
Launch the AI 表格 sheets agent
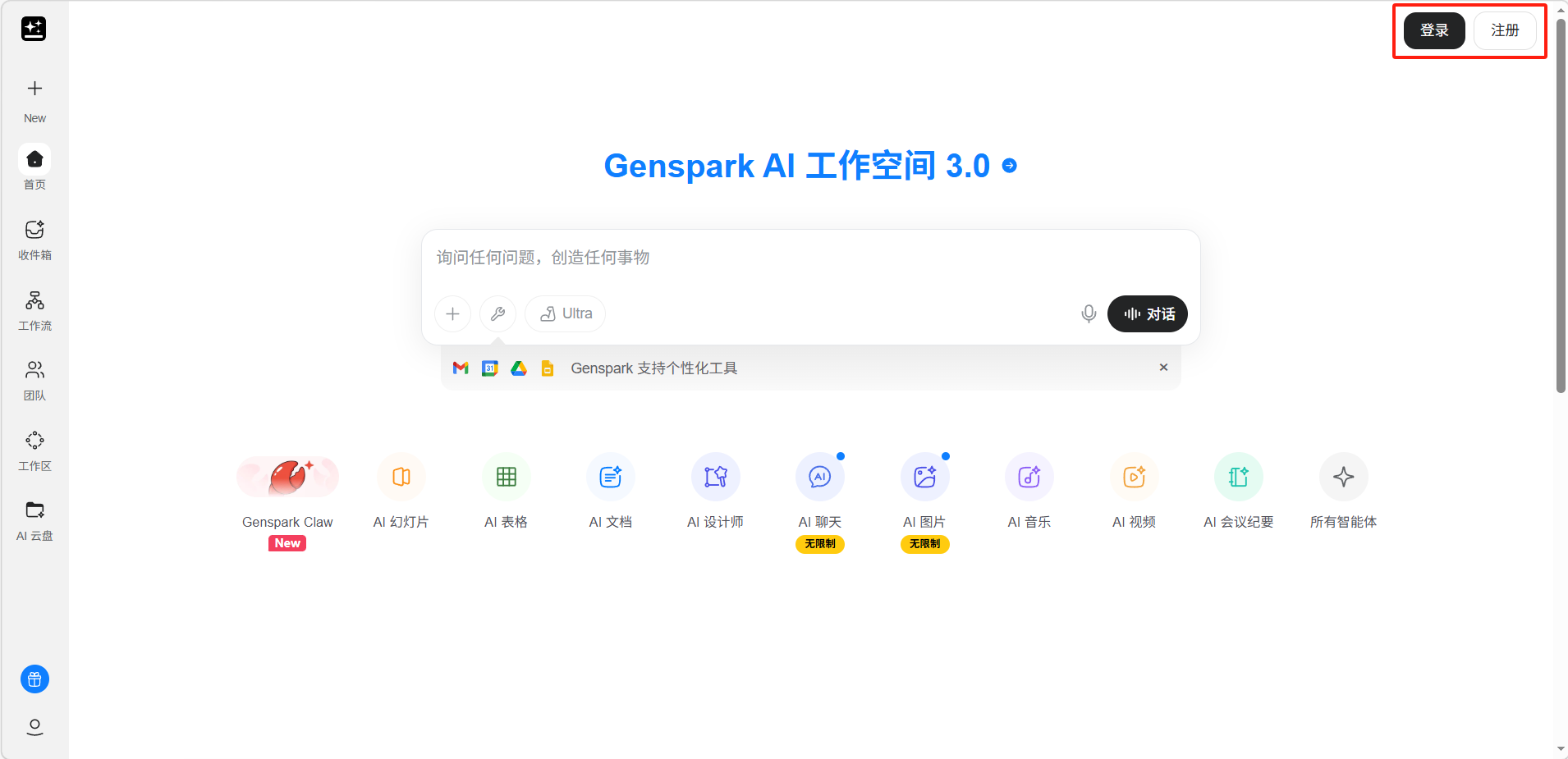(x=506, y=478)
